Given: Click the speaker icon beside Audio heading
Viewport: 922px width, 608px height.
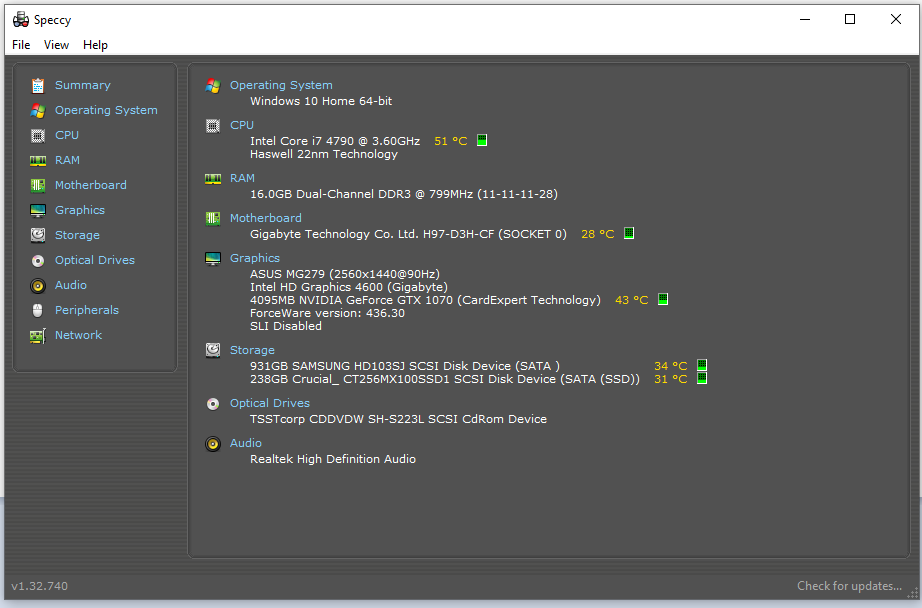Looking at the screenshot, I should [213, 444].
